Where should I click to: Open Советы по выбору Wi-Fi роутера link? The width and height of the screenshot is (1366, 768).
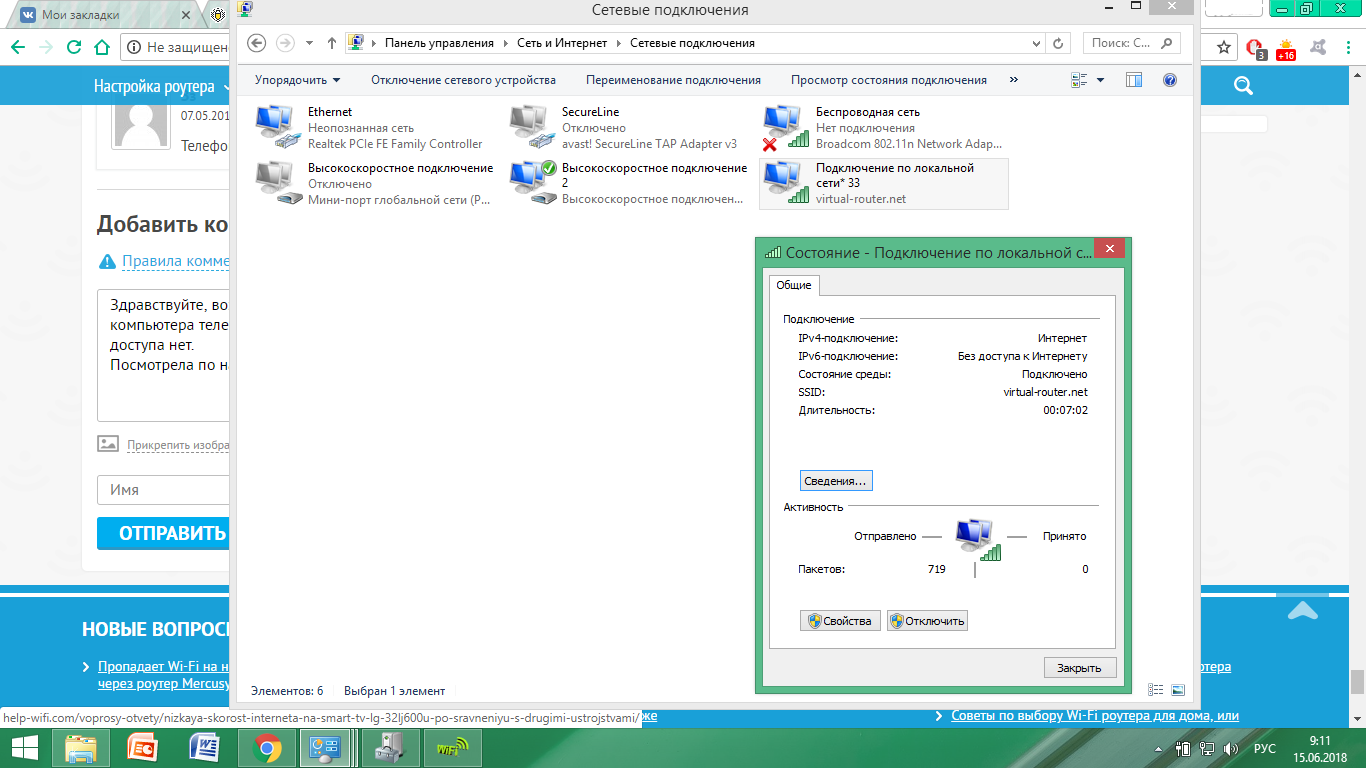click(x=1095, y=715)
